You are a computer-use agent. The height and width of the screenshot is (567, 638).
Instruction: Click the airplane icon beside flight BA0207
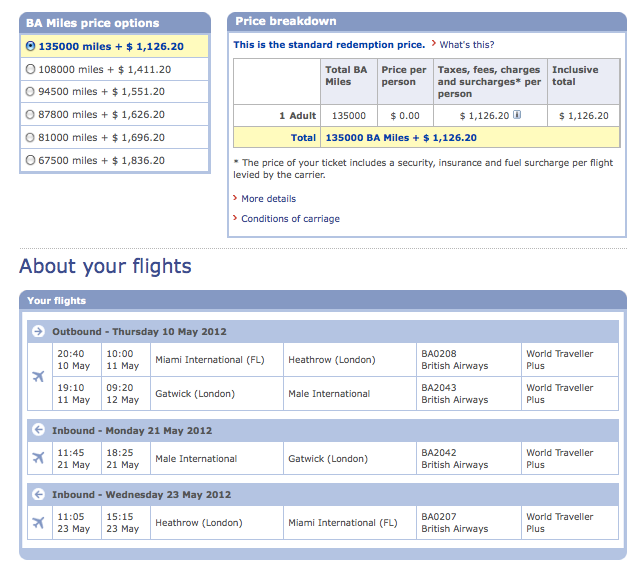(x=38, y=522)
